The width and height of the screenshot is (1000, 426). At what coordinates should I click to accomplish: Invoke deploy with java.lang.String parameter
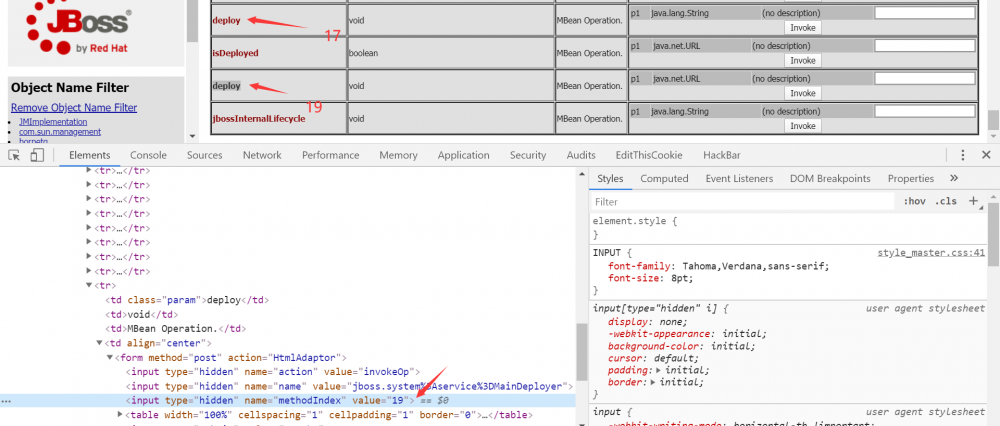[x=802, y=28]
